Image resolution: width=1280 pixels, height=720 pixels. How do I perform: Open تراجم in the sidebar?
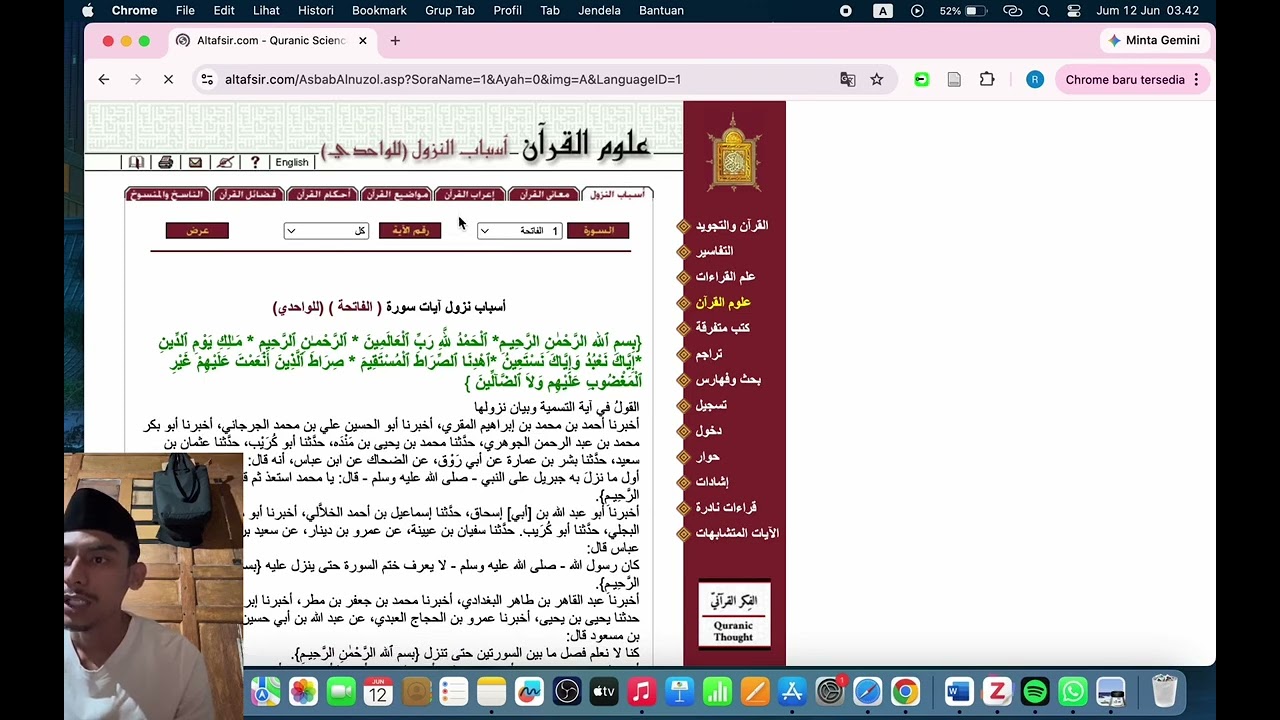[708, 354]
